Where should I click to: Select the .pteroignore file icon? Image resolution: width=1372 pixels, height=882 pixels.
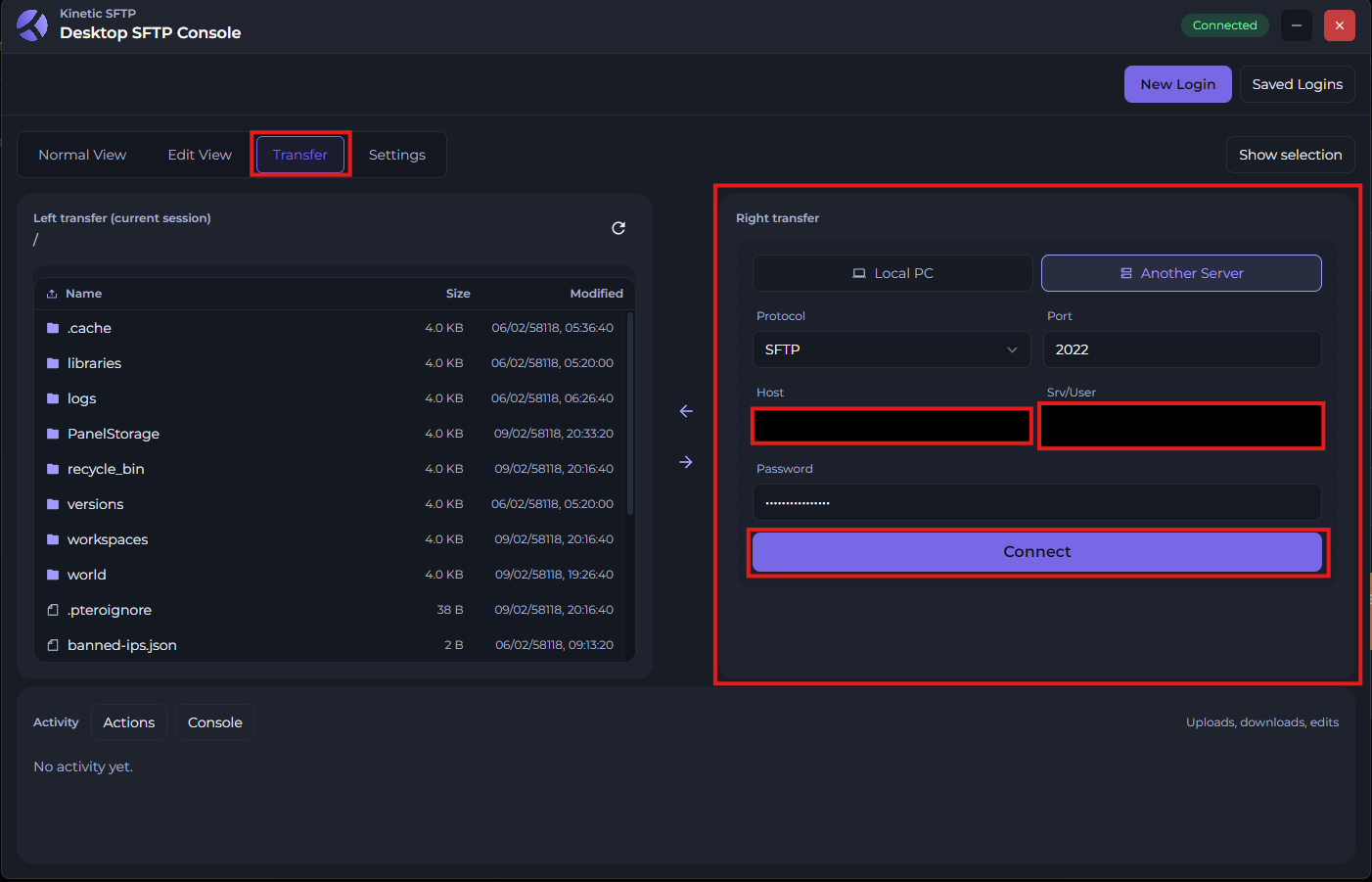[x=53, y=610]
